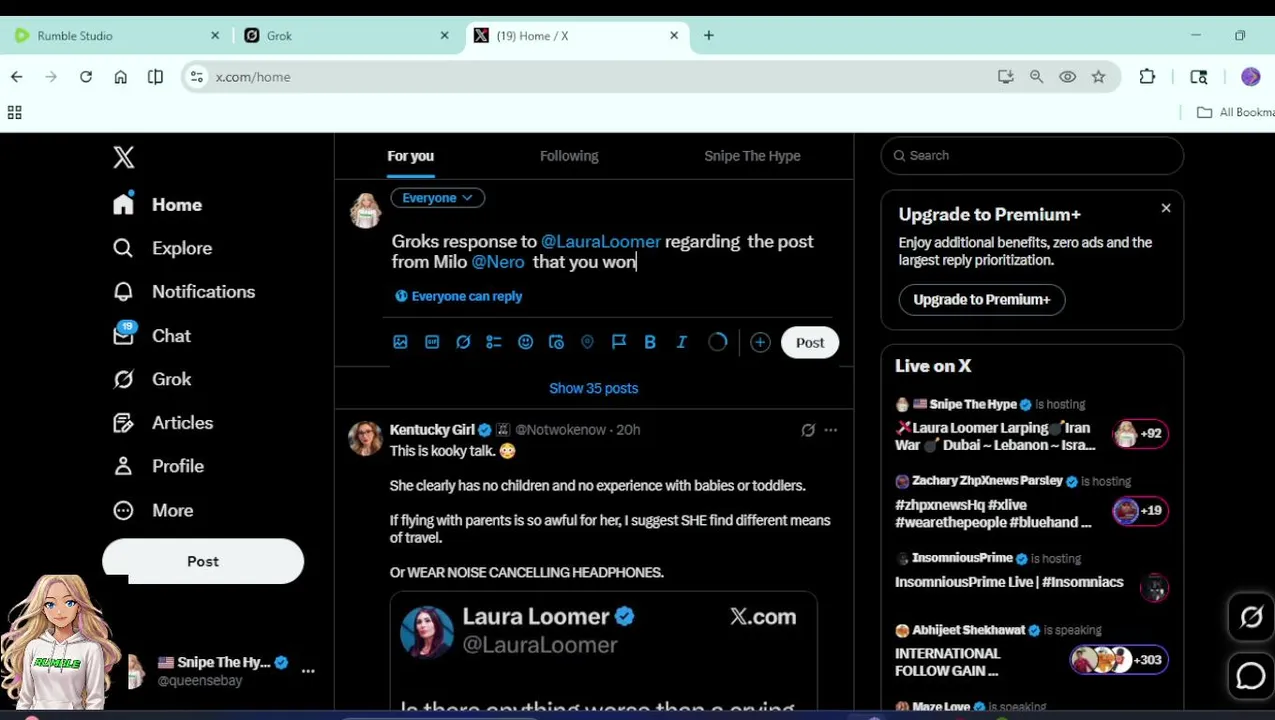The height and width of the screenshot is (720, 1275).
Task: Open Grok from the sidebar
Action: [x=152, y=379]
